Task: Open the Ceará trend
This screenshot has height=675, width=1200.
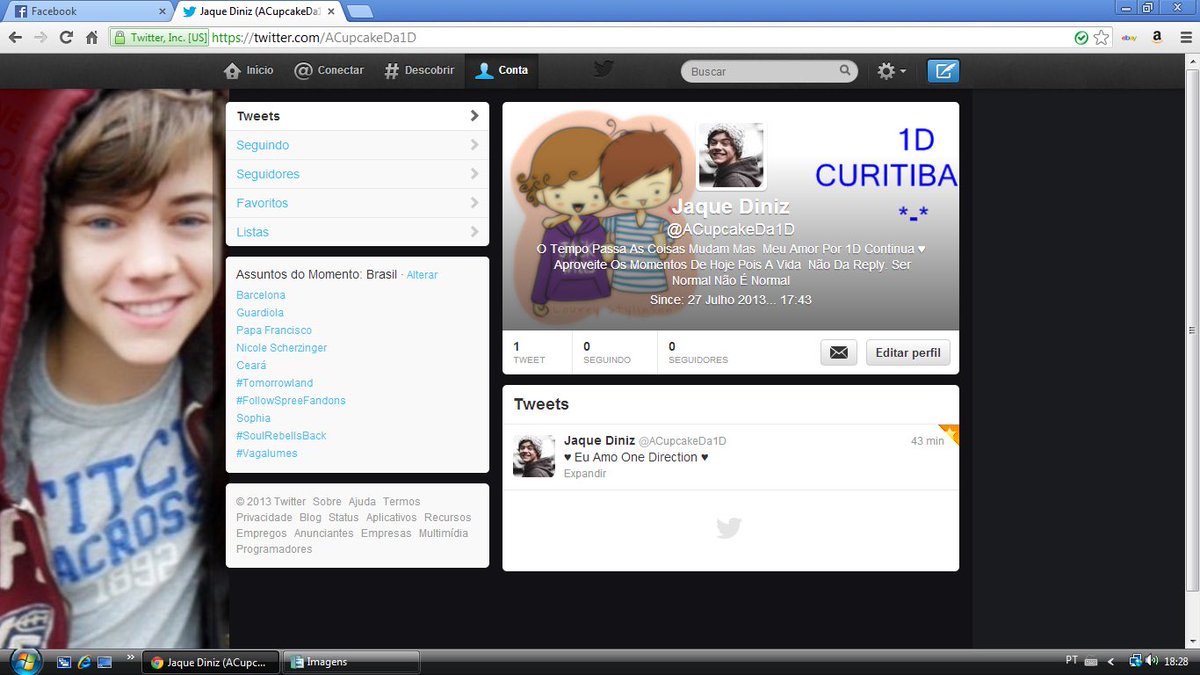Action: [x=251, y=365]
